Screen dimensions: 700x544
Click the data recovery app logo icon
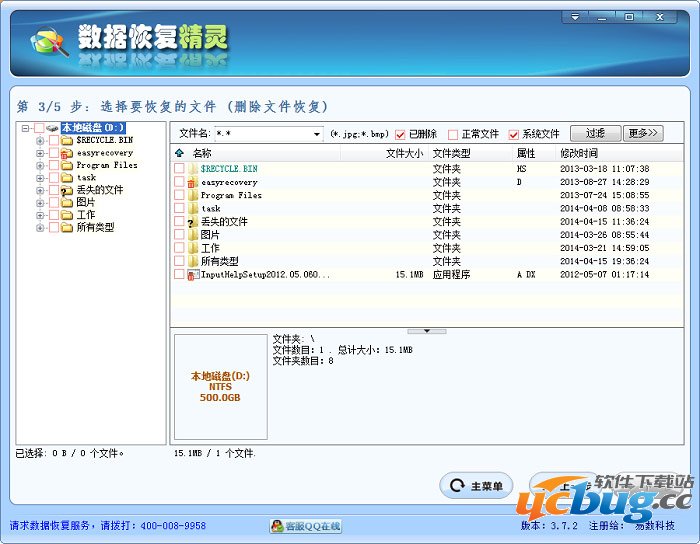(49, 42)
